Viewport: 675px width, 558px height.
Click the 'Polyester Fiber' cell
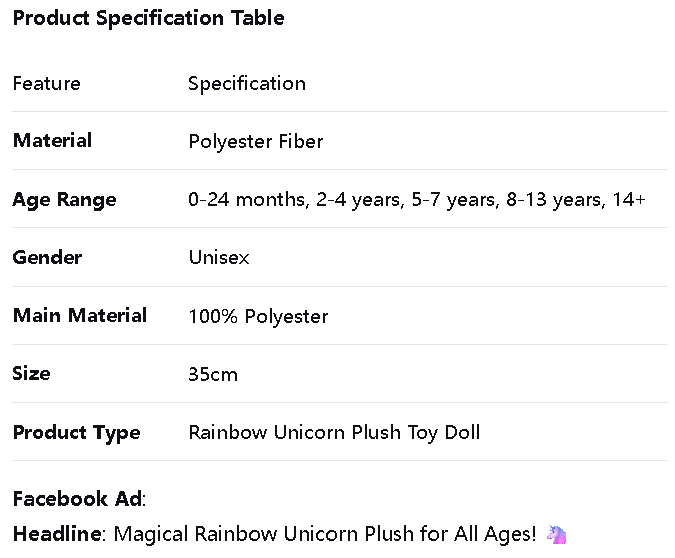(x=256, y=141)
